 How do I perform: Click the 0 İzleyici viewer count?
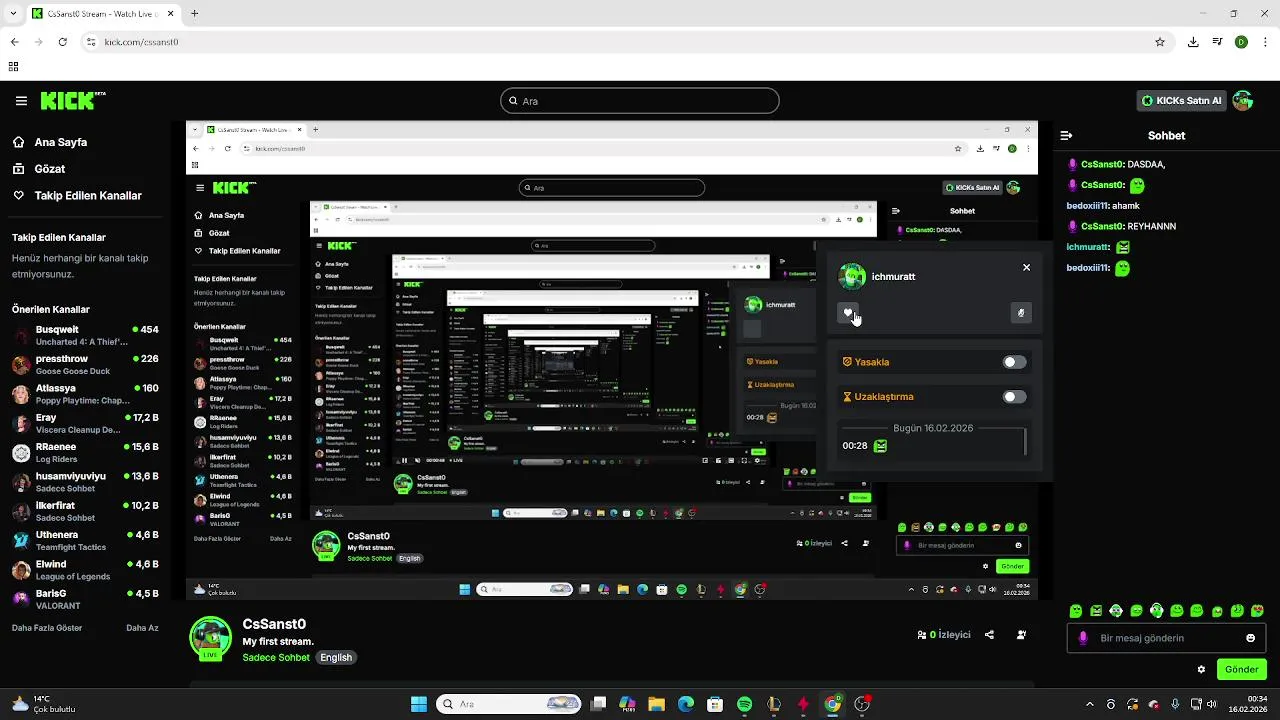pos(944,635)
